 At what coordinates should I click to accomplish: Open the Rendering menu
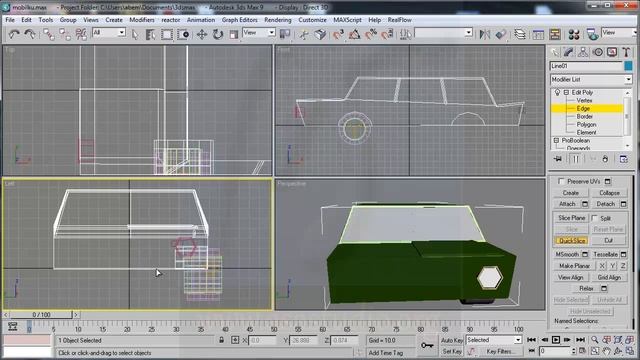[x=278, y=20]
